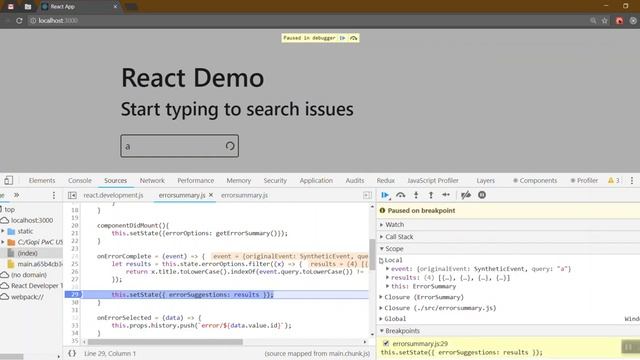Viewport: 640px width, 360px height.
Task: Expand Closure (./src/errorsummary.js) scope
Action: (x=381, y=308)
